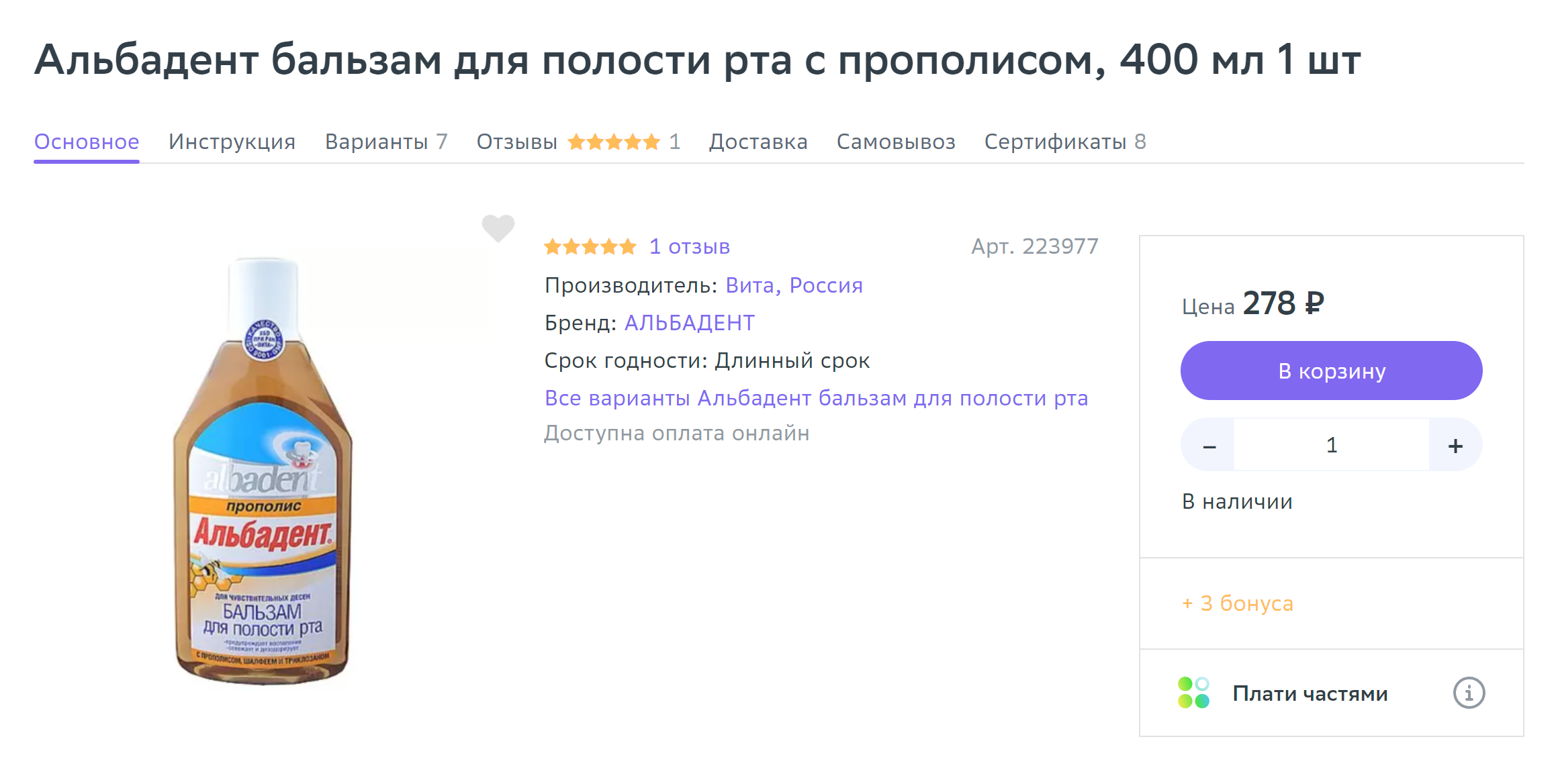
Task: Click the article number Арт. 223977
Action: pos(1035,247)
